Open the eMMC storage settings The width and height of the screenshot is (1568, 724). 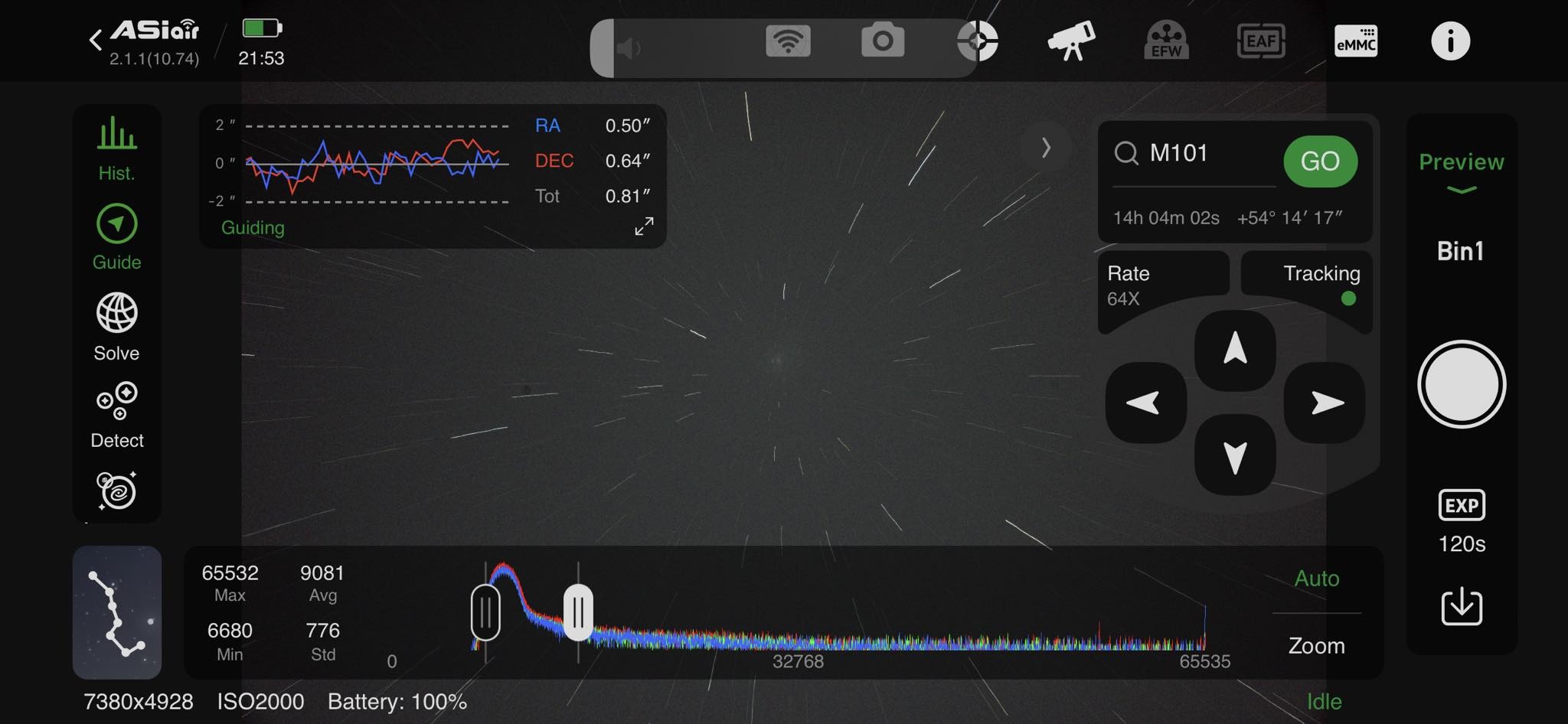[1356, 41]
